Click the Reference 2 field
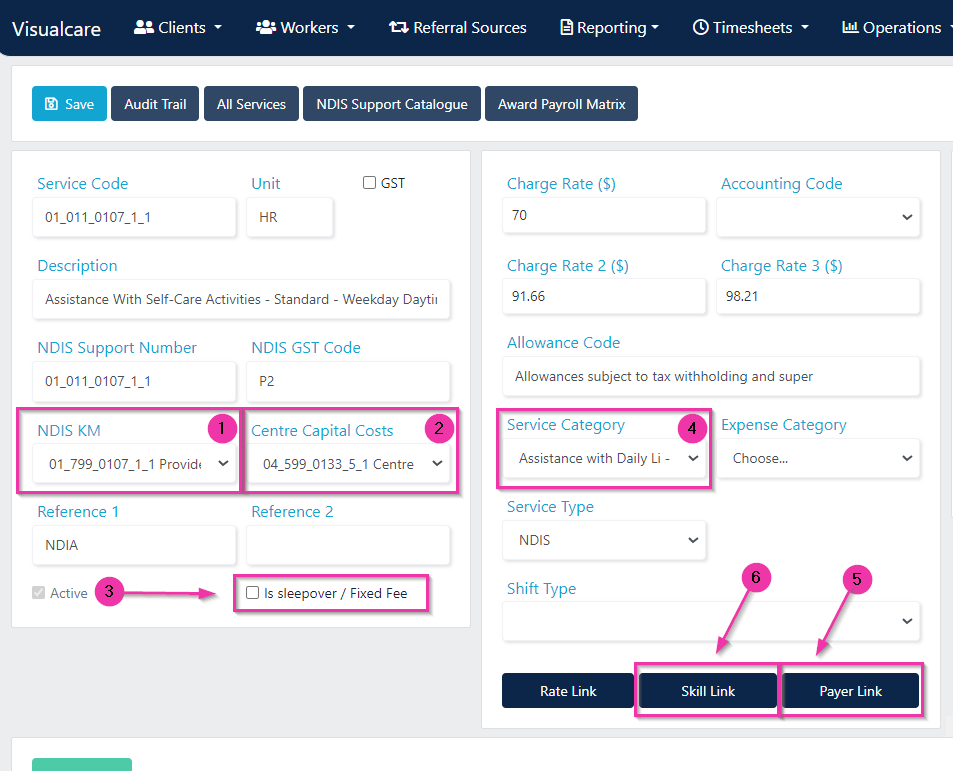This screenshot has height=771, width=953. click(348, 545)
